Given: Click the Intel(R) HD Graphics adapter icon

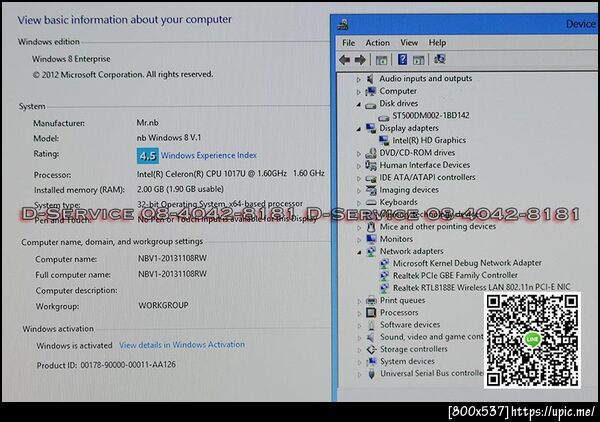Looking at the screenshot, I should click(384, 140).
